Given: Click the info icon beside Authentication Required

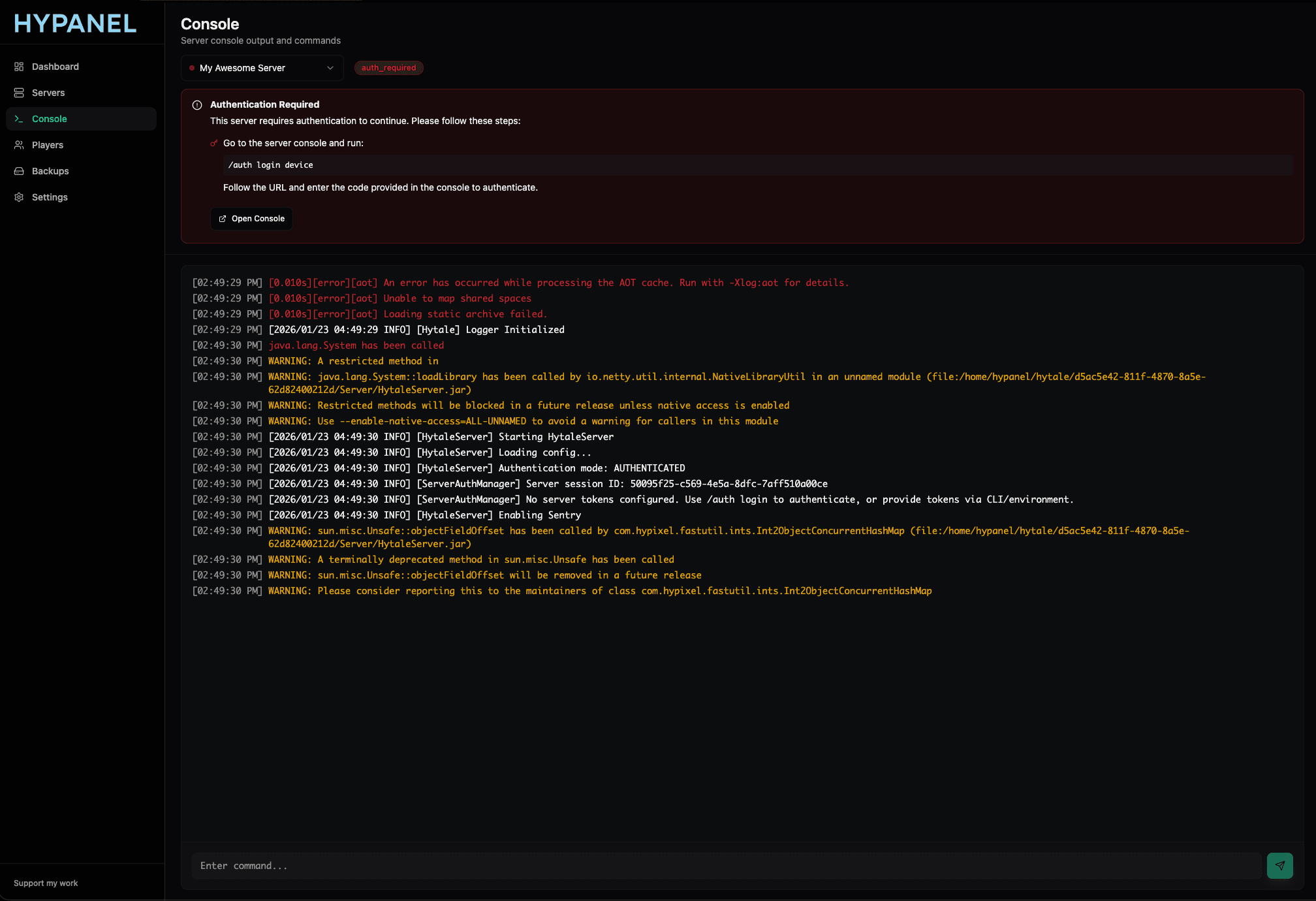Looking at the screenshot, I should point(196,104).
